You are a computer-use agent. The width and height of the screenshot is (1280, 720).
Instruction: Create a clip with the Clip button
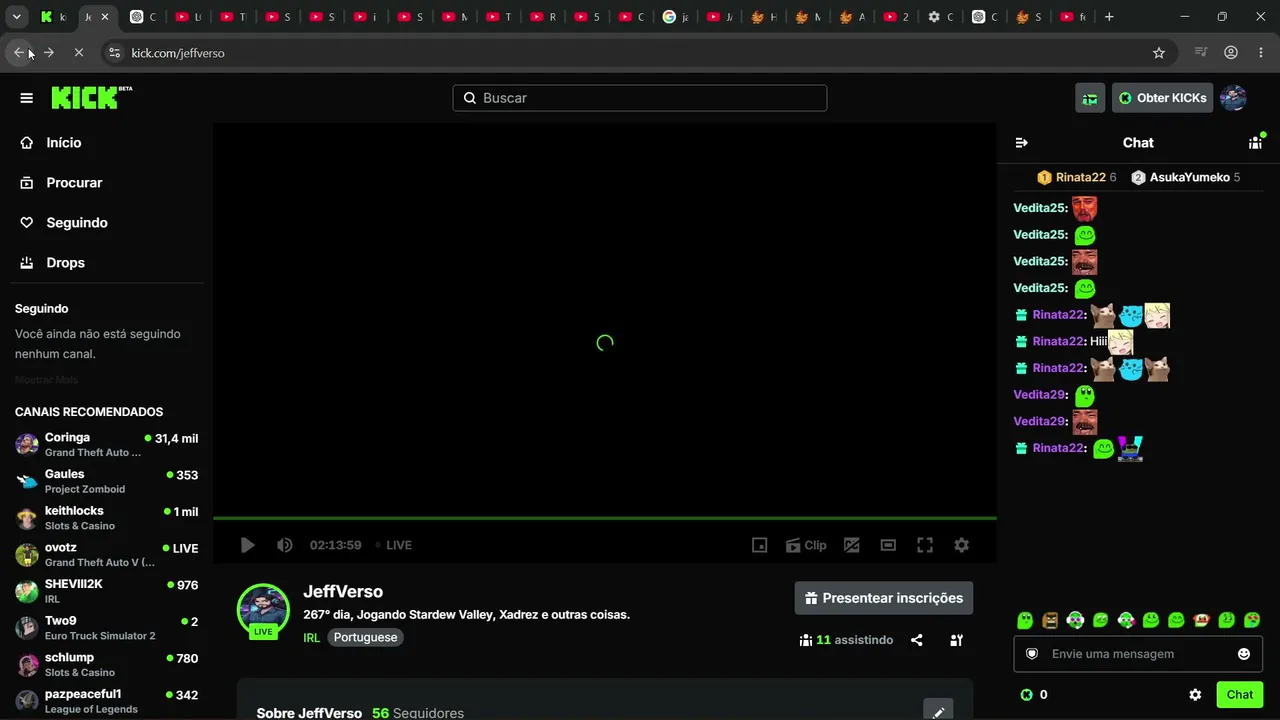(x=806, y=545)
